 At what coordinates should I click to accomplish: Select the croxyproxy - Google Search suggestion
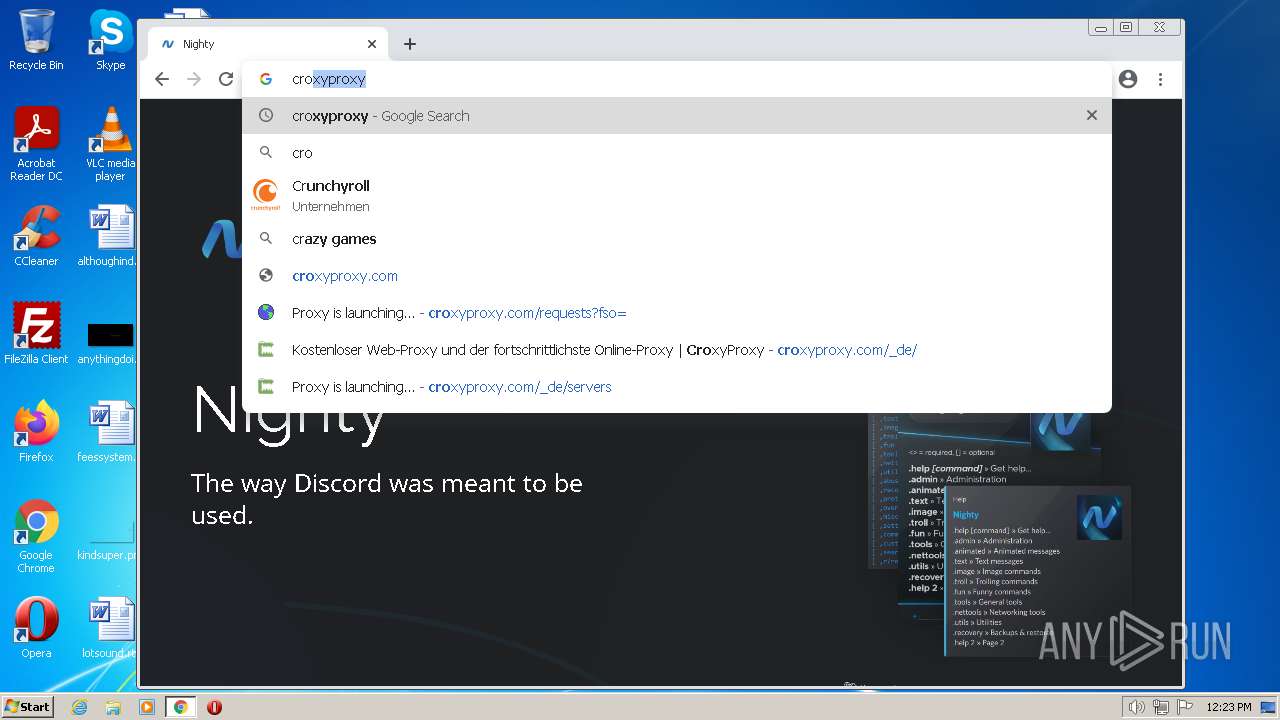[677, 115]
